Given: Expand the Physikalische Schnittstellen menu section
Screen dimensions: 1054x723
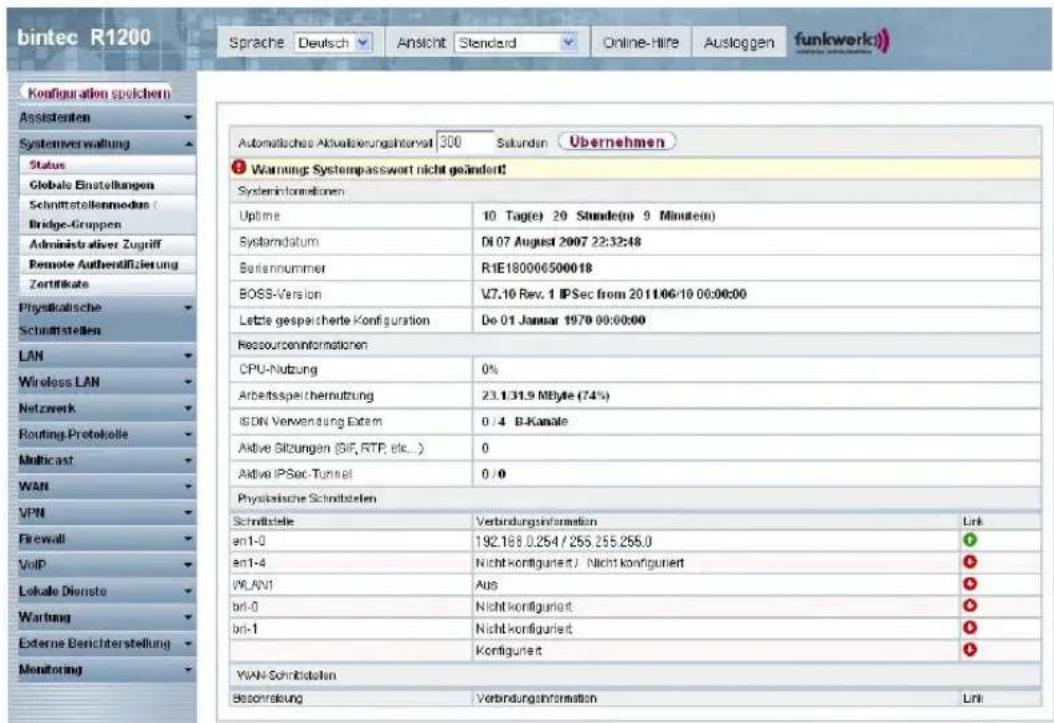Looking at the screenshot, I should (x=104, y=318).
